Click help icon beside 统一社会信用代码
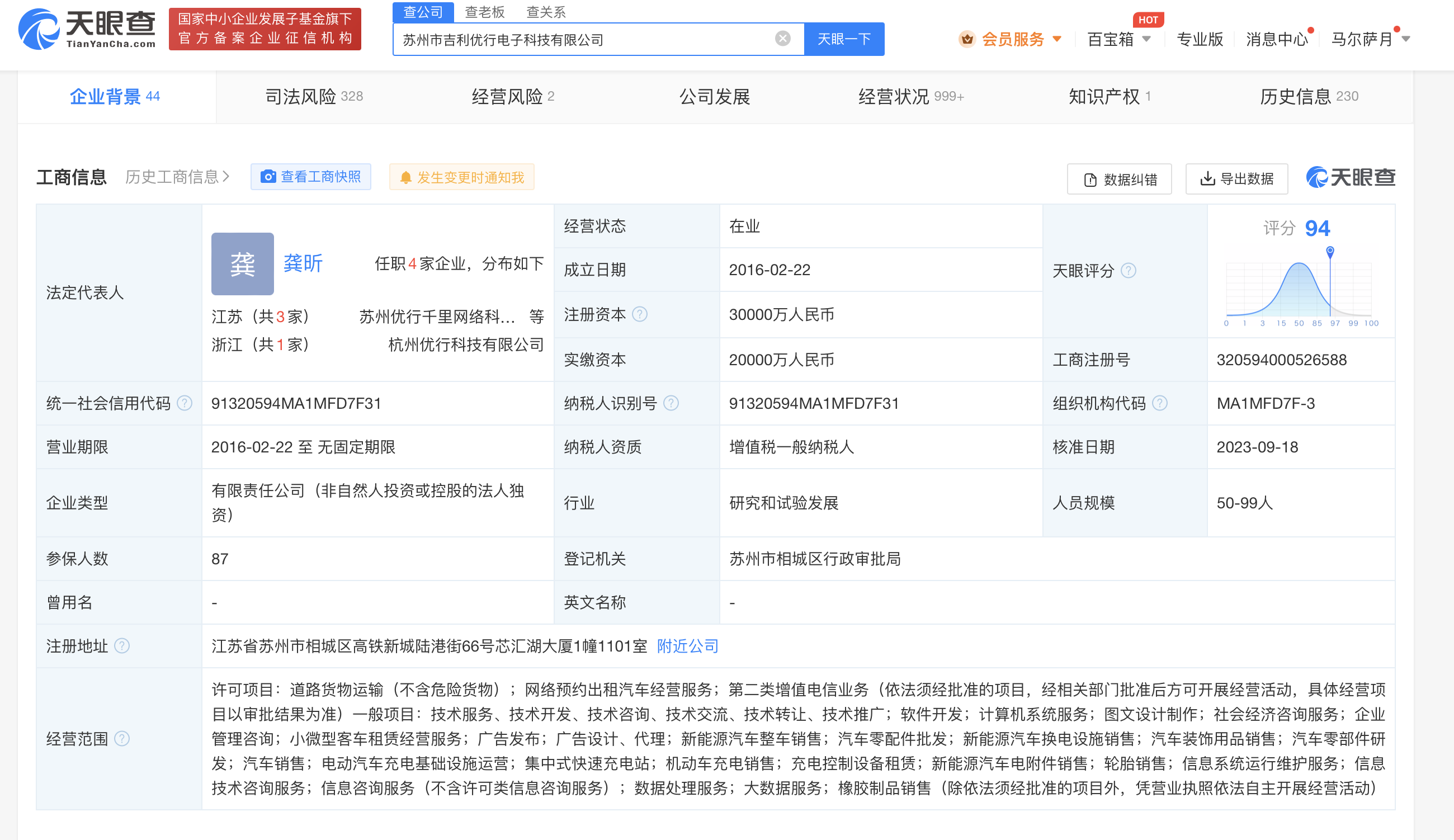This screenshot has height=840, width=1454. coord(184,403)
